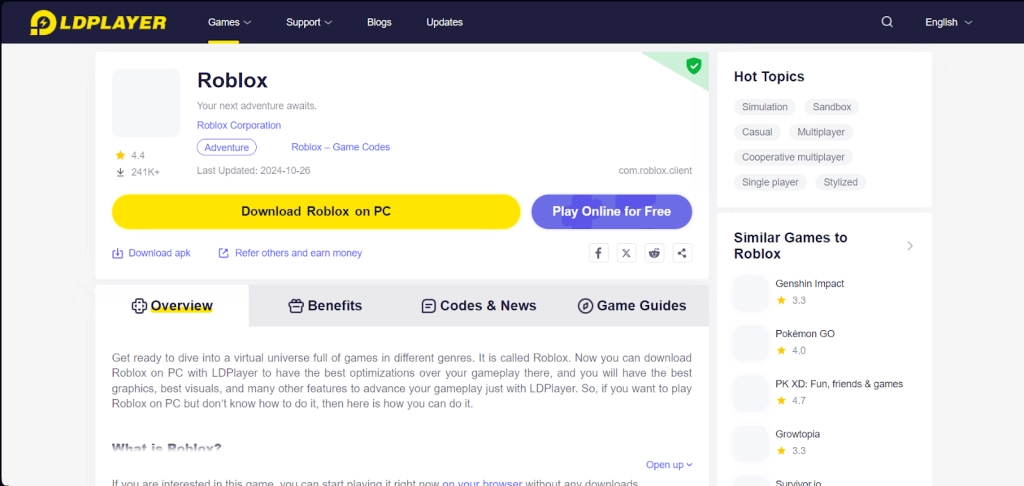Expand the Games menu
The height and width of the screenshot is (486, 1024).
[229, 22]
